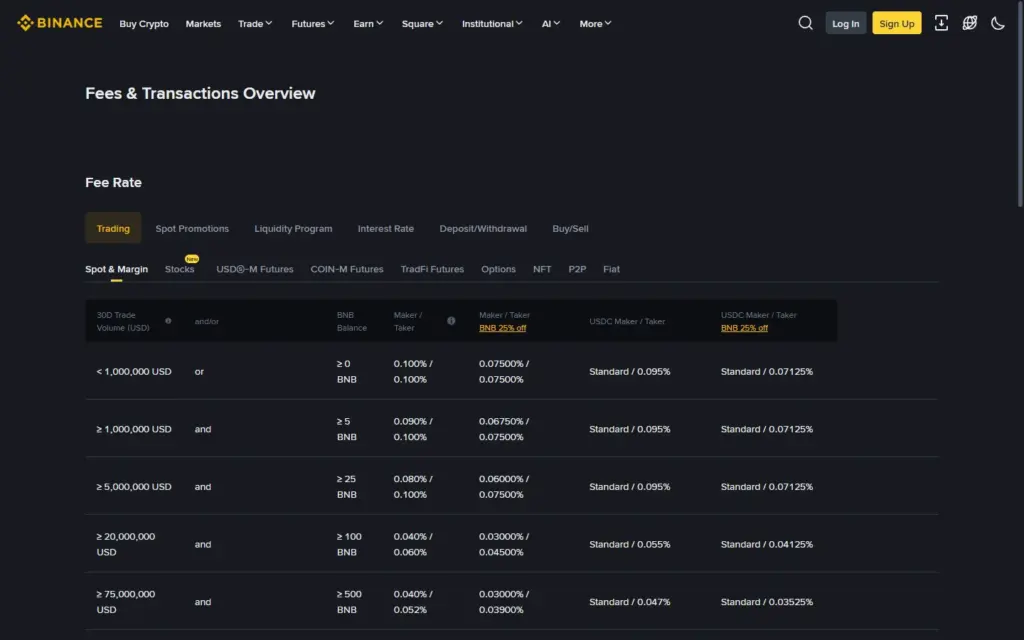Expand the AI dropdown menu
1024x640 pixels.
[x=551, y=24]
